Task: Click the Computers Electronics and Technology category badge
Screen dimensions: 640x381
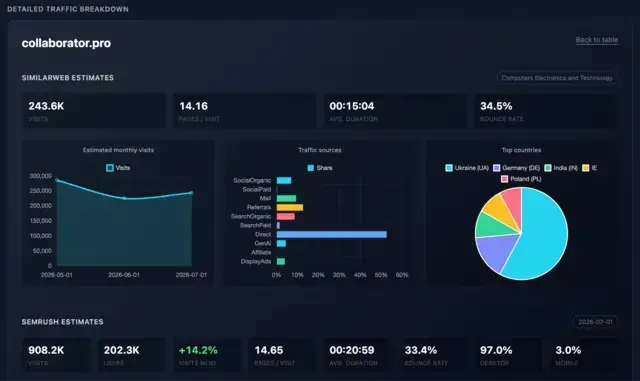Action: [557, 78]
